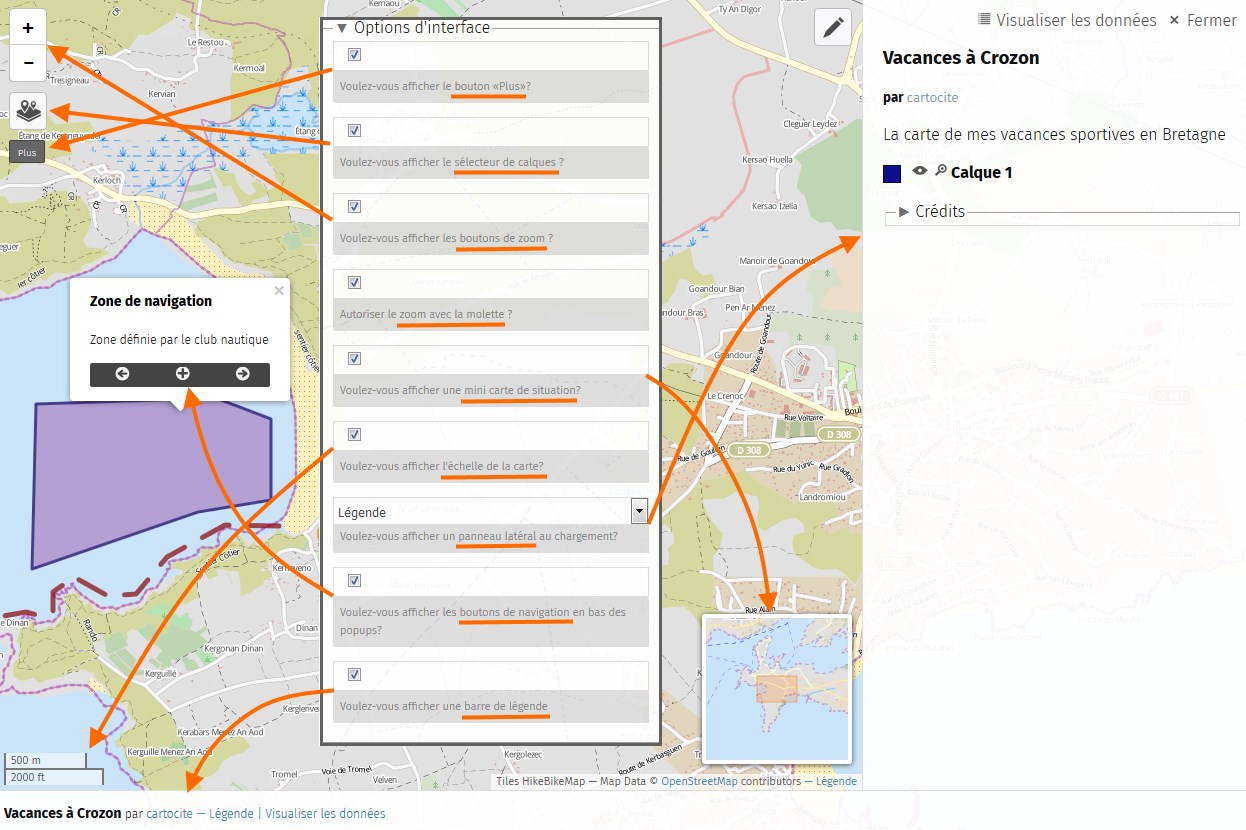Click the dark blue Calque 1 color swatch
This screenshot has height=830, width=1246.
click(x=892, y=174)
